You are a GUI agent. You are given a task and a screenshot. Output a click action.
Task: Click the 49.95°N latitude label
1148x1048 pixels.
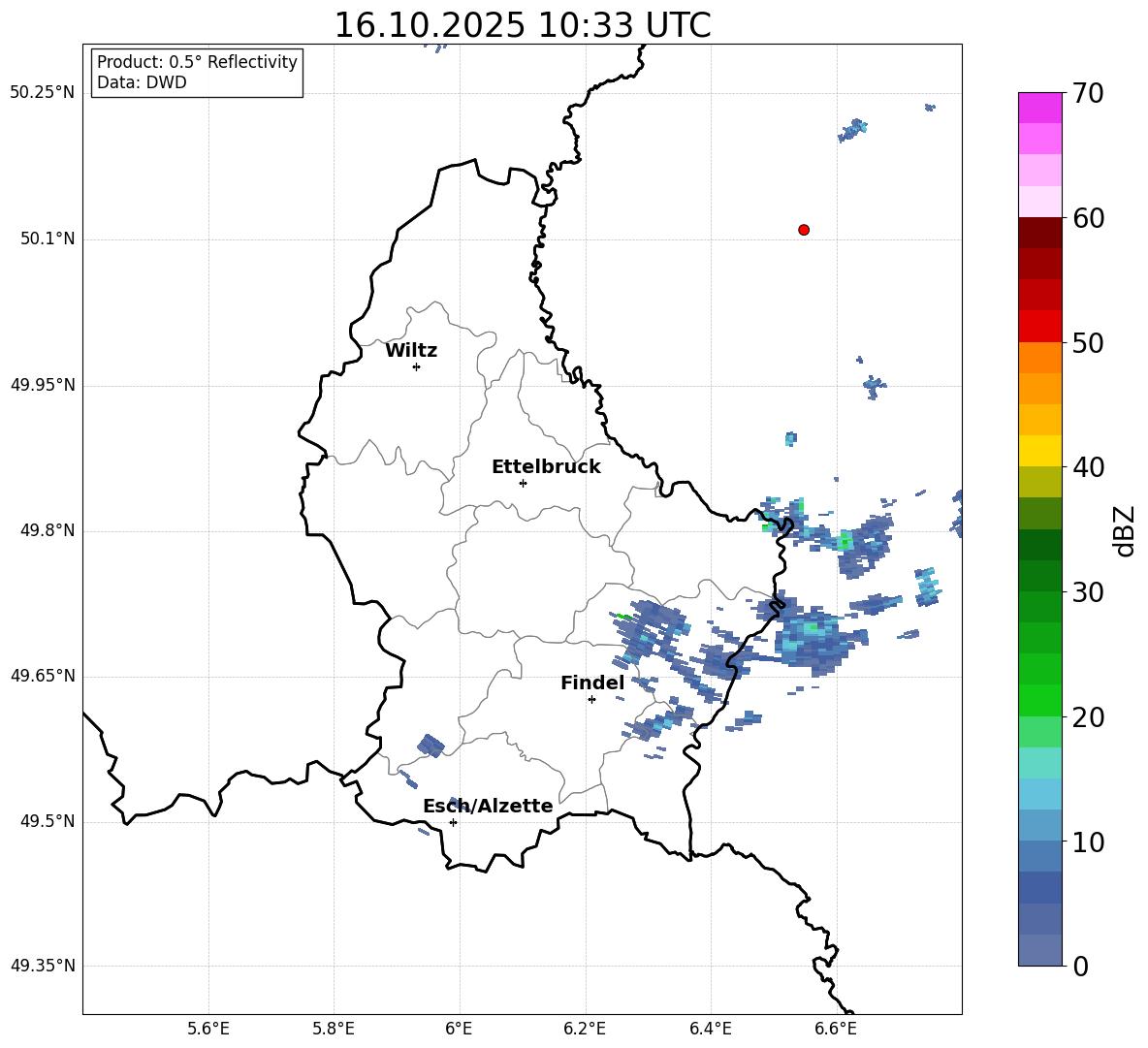(x=43, y=384)
